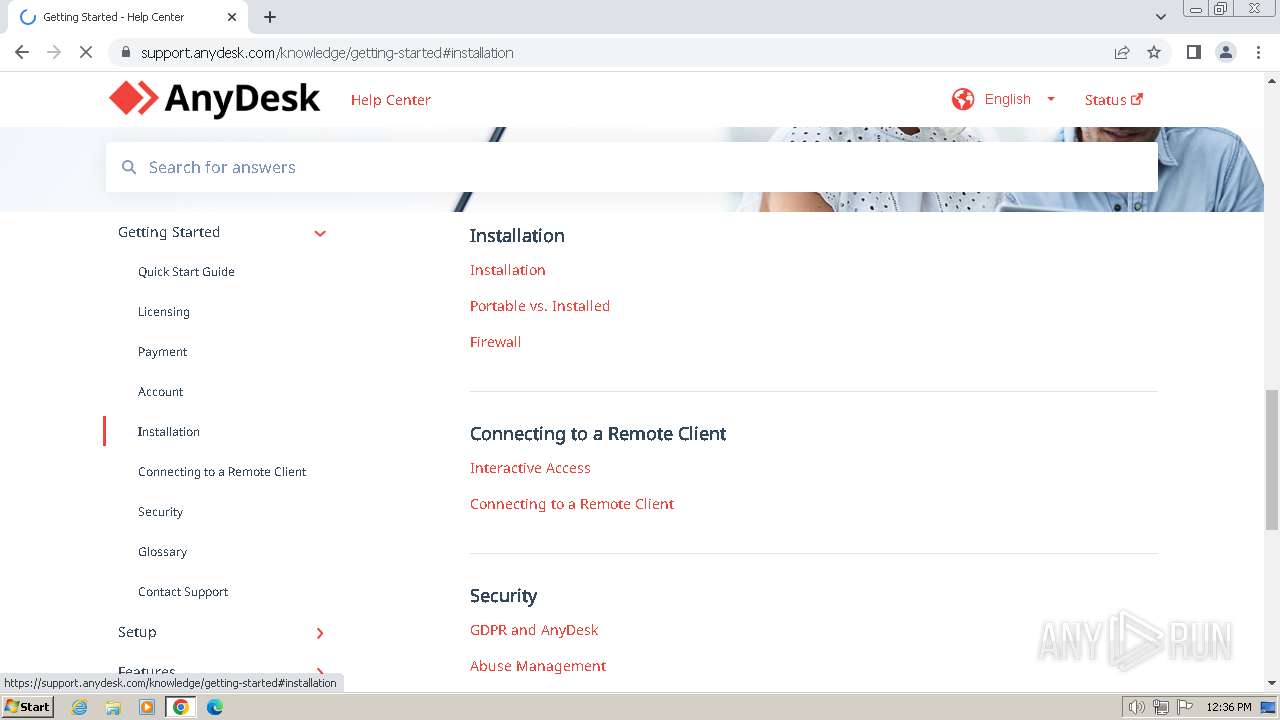Select Installation in sidebar
Image resolution: width=1280 pixels, height=720 pixels.
(169, 432)
